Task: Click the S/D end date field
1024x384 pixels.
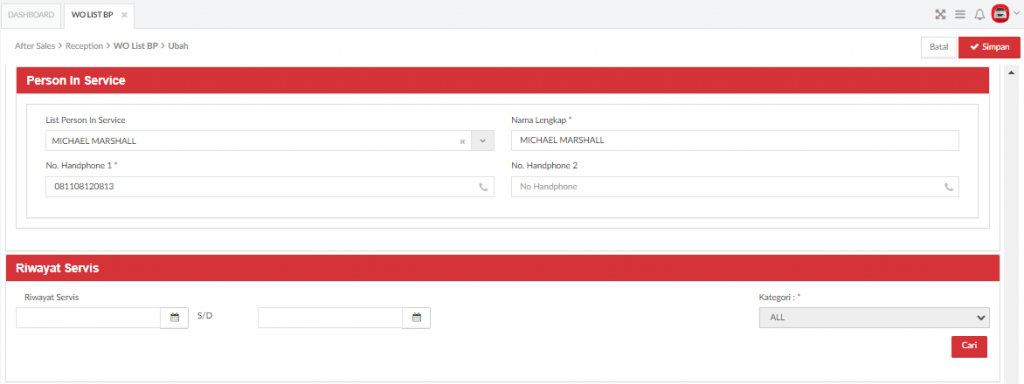Action: (x=330, y=318)
